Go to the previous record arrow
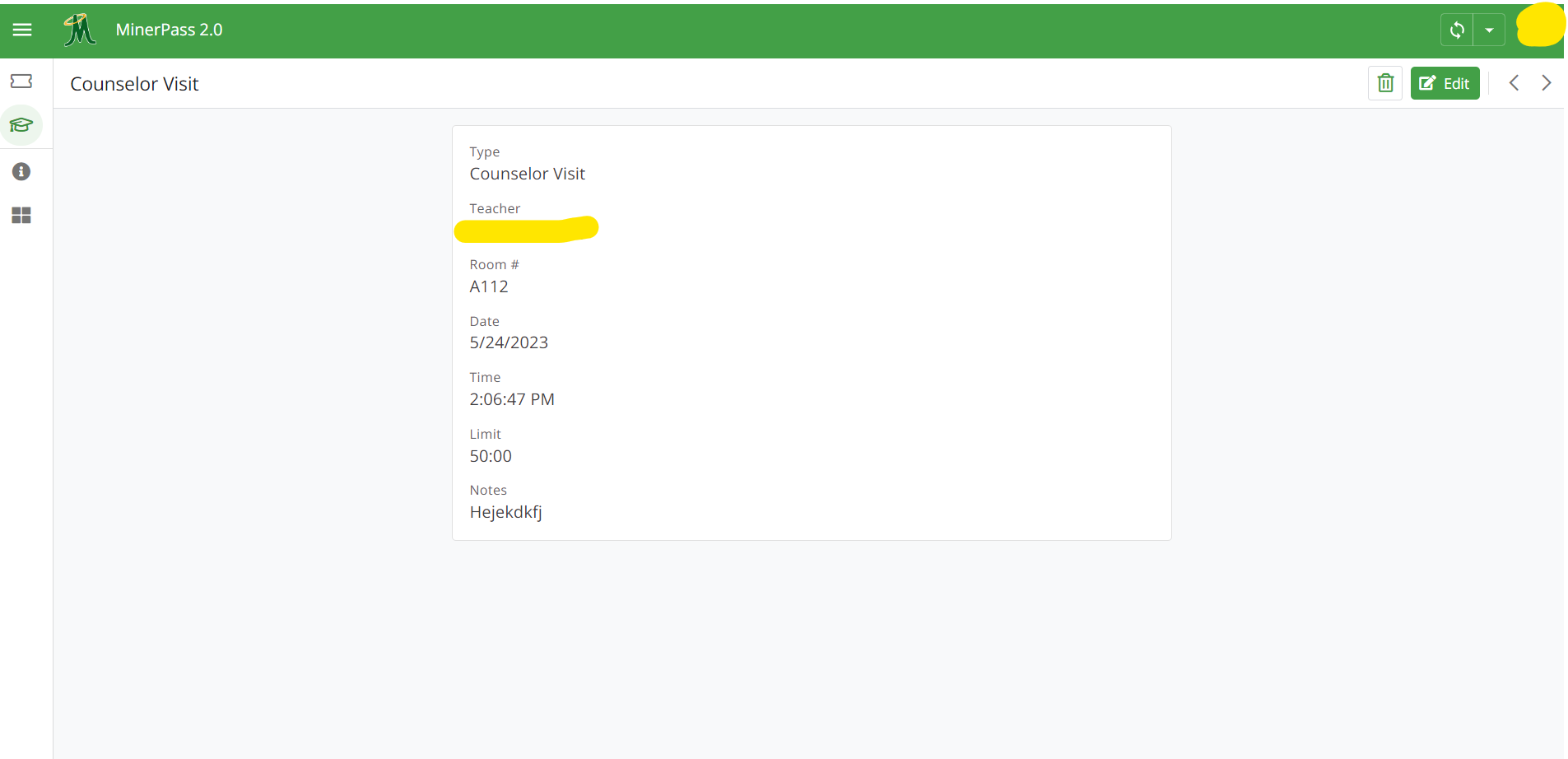The width and height of the screenshot is (1568, 759). (1514, 83)
